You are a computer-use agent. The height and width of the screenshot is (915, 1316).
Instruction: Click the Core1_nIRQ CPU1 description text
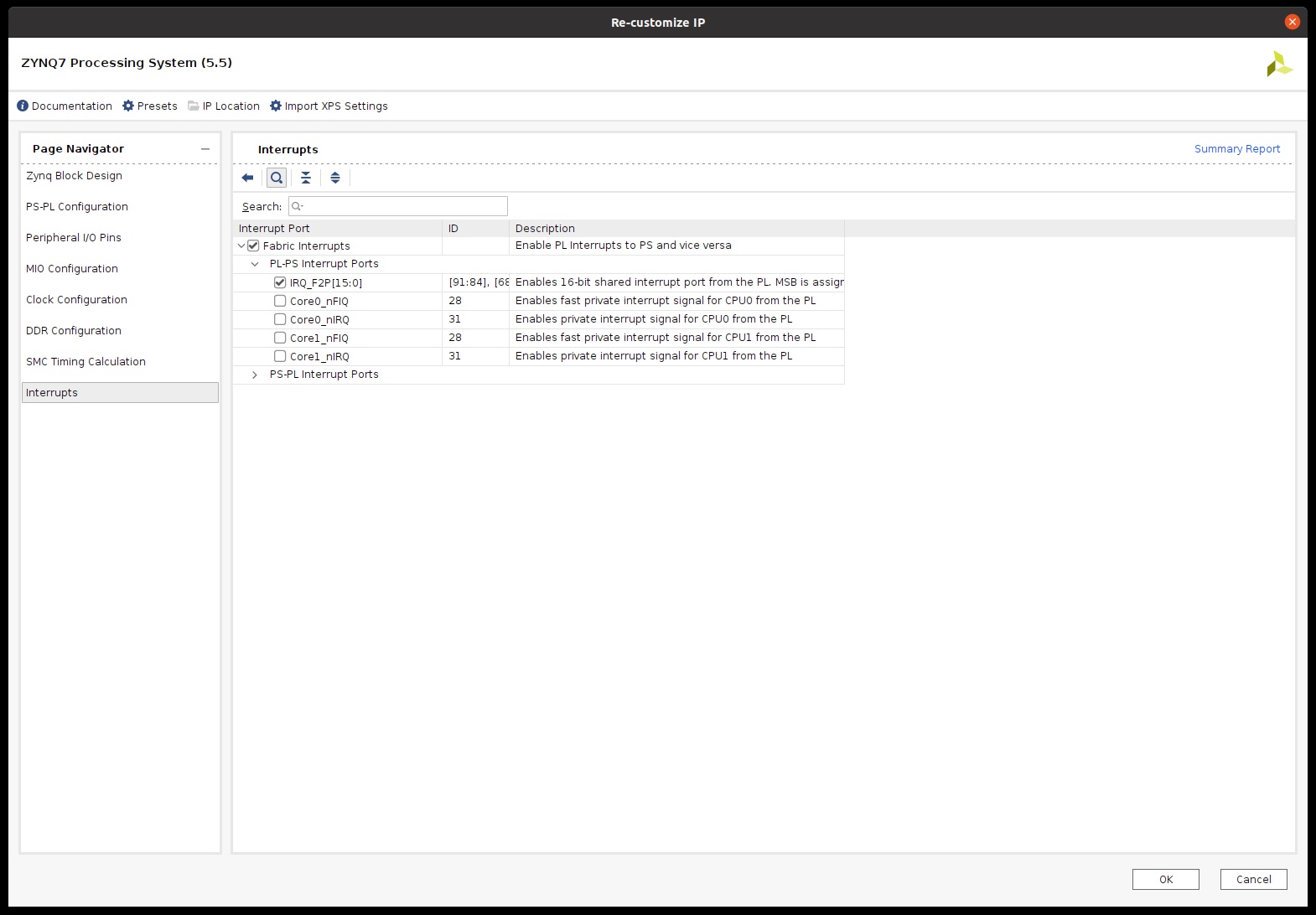coord(654,356)
